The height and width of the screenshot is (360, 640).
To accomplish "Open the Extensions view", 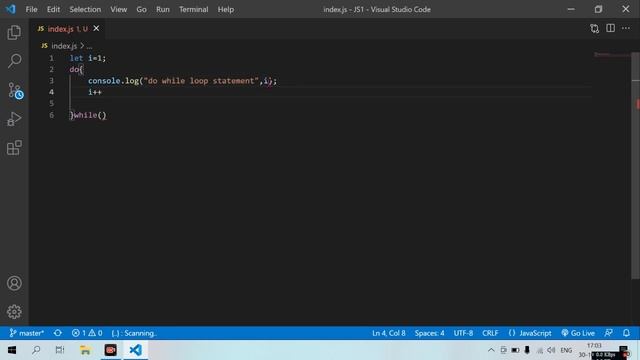I will click(14, 148).
